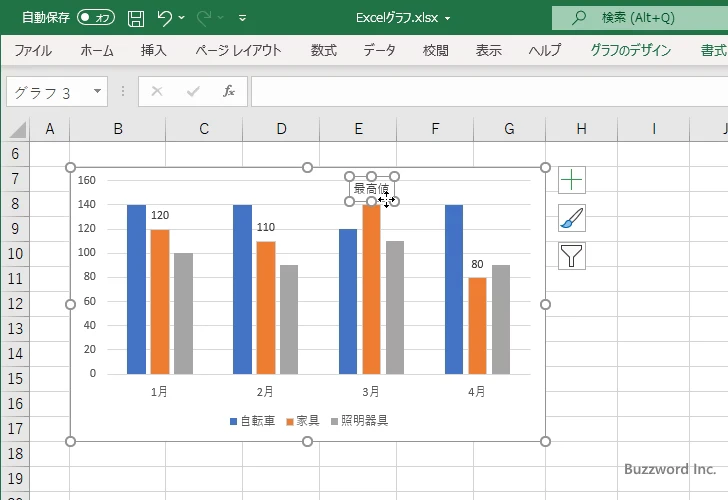
Task: Select column D header
Action: 281,129
